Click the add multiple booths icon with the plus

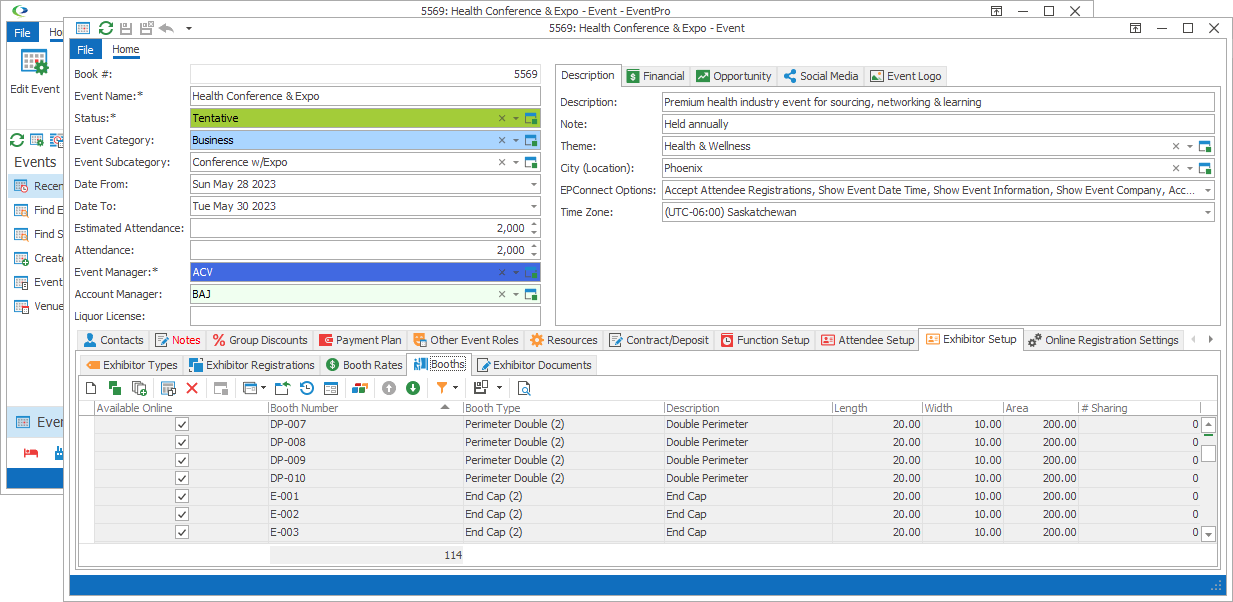click(139, 388)
